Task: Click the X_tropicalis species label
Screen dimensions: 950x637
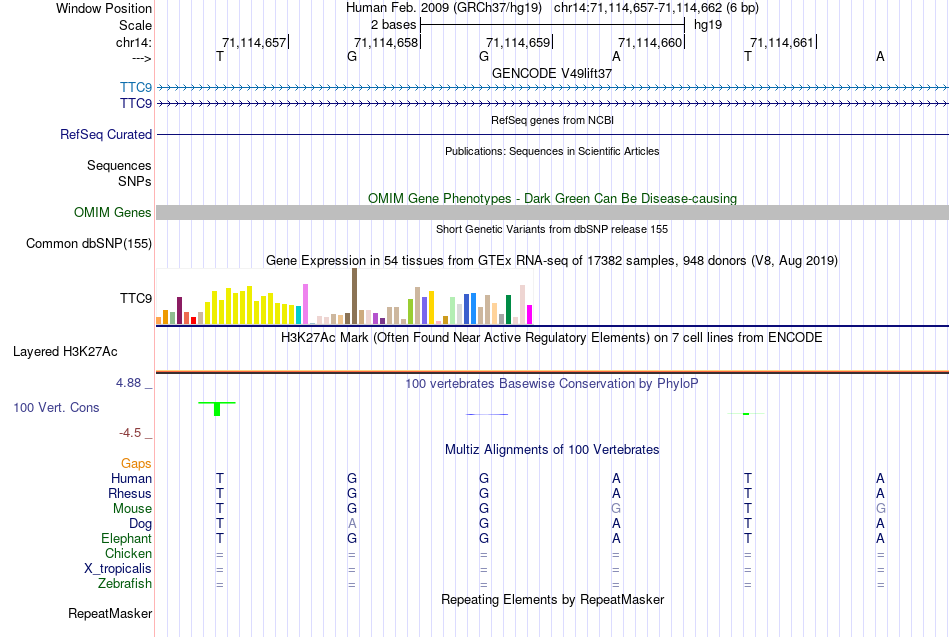Action: tap(118, 569)
